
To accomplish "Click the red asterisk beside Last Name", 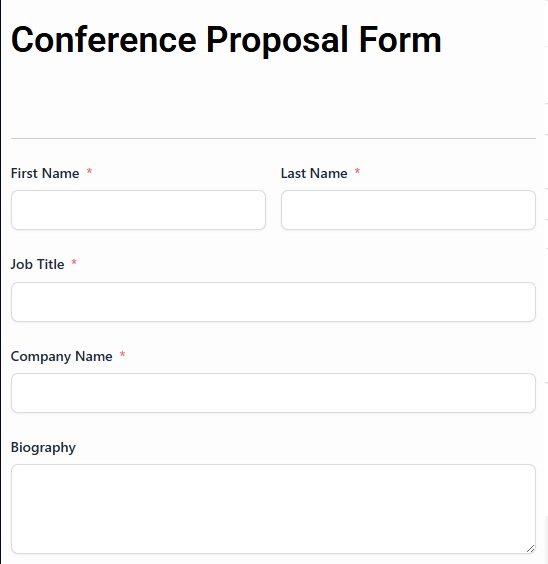I will click(x=357, y=172).
